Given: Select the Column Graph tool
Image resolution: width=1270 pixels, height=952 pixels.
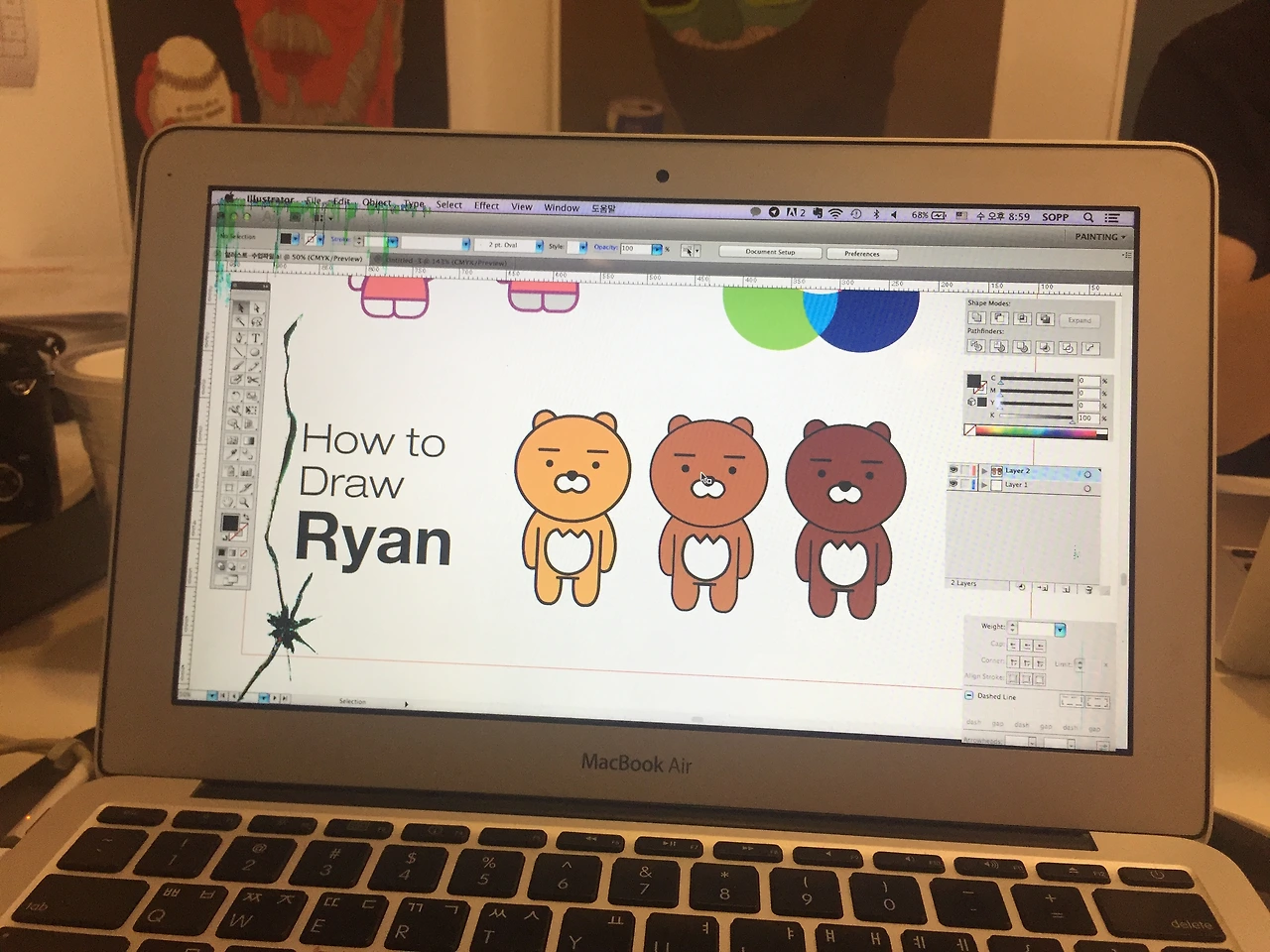Looking at the screenshot, I should (247, 471).
